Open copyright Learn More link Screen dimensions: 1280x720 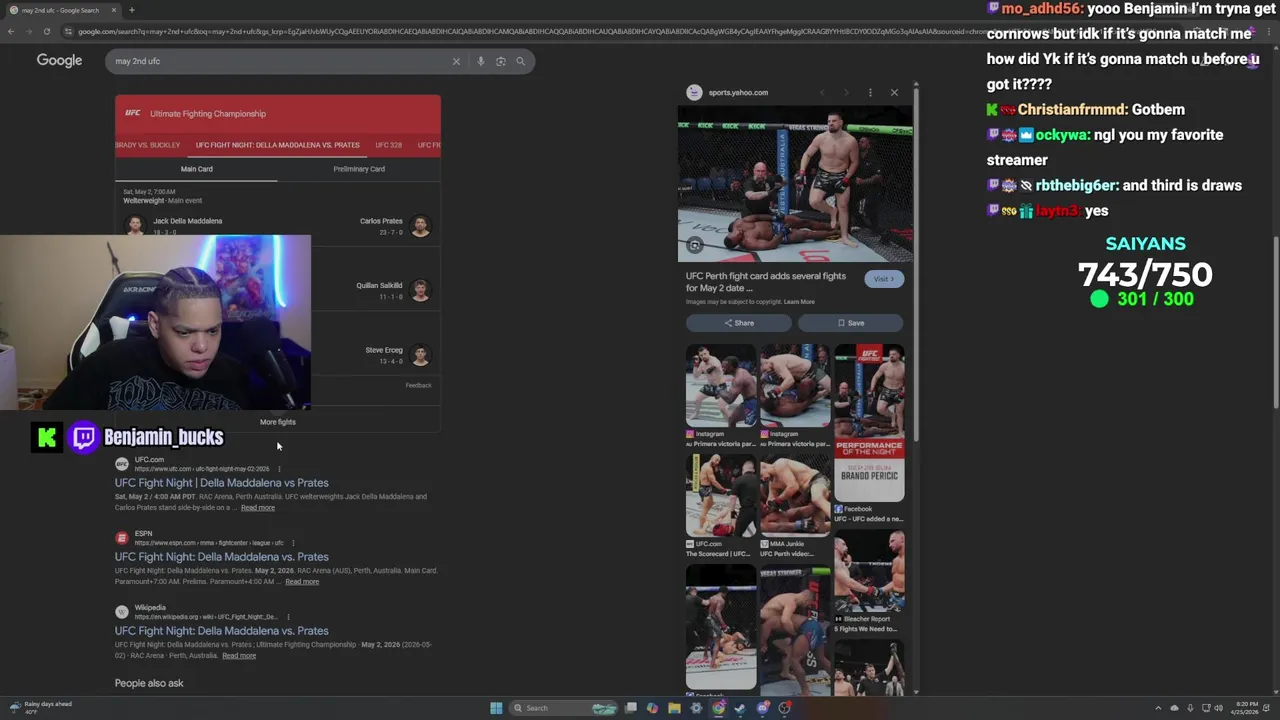click(799, 302)
